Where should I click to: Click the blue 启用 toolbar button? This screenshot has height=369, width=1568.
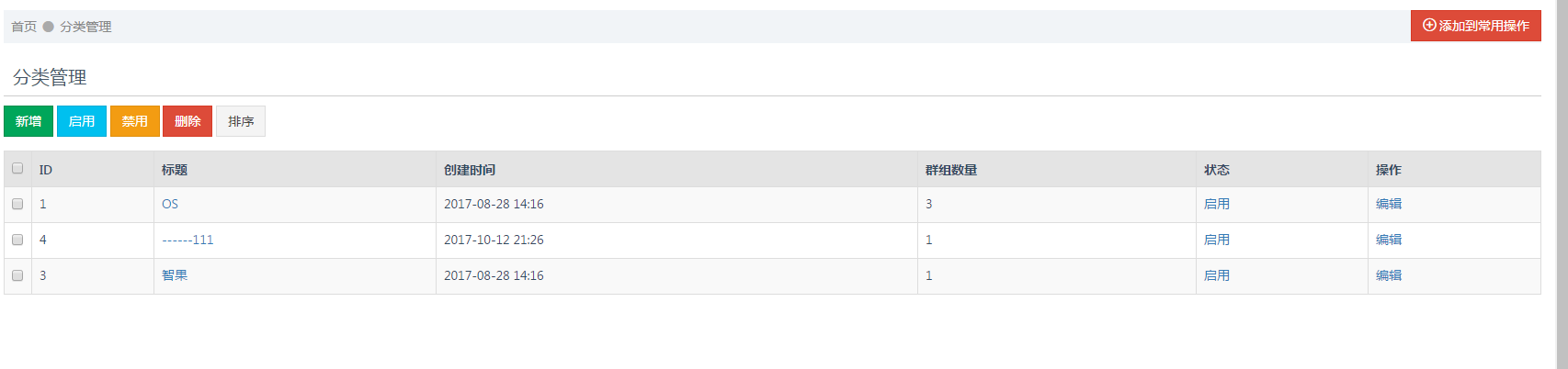pos(82,121)
